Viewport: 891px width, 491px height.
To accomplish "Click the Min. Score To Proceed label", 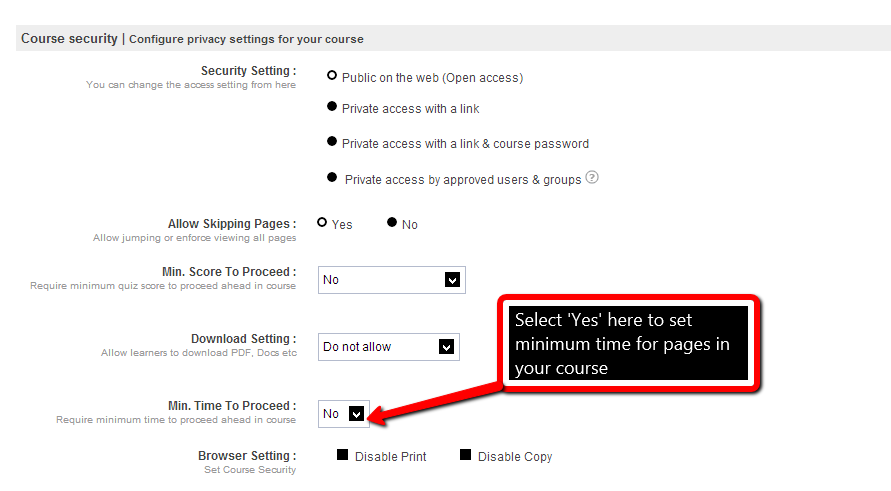I will pyautogui.click(x=228, y=272).
